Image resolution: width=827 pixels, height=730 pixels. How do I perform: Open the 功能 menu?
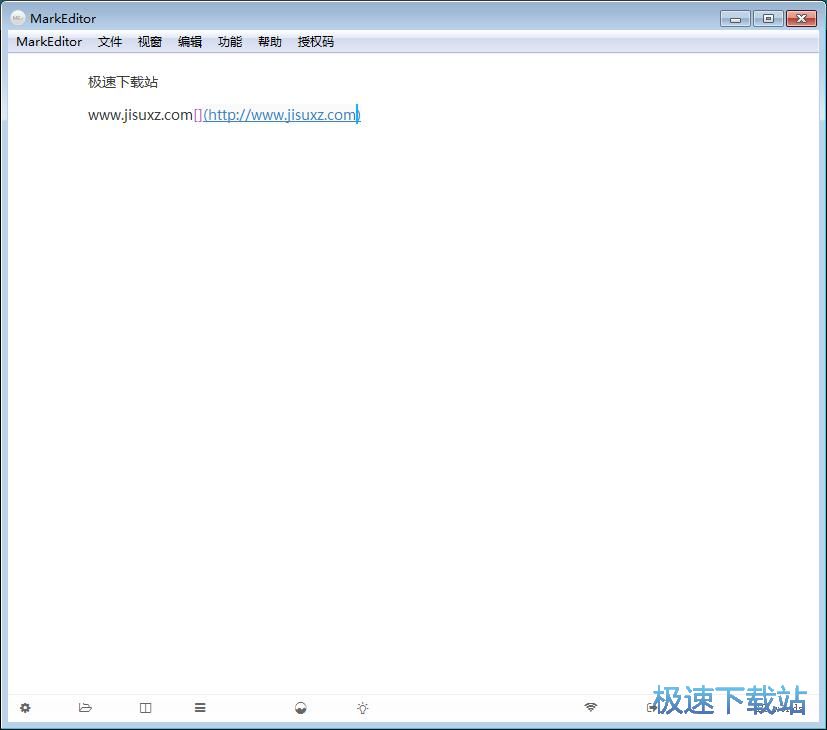pyautogui.click(x=230, y=42)
